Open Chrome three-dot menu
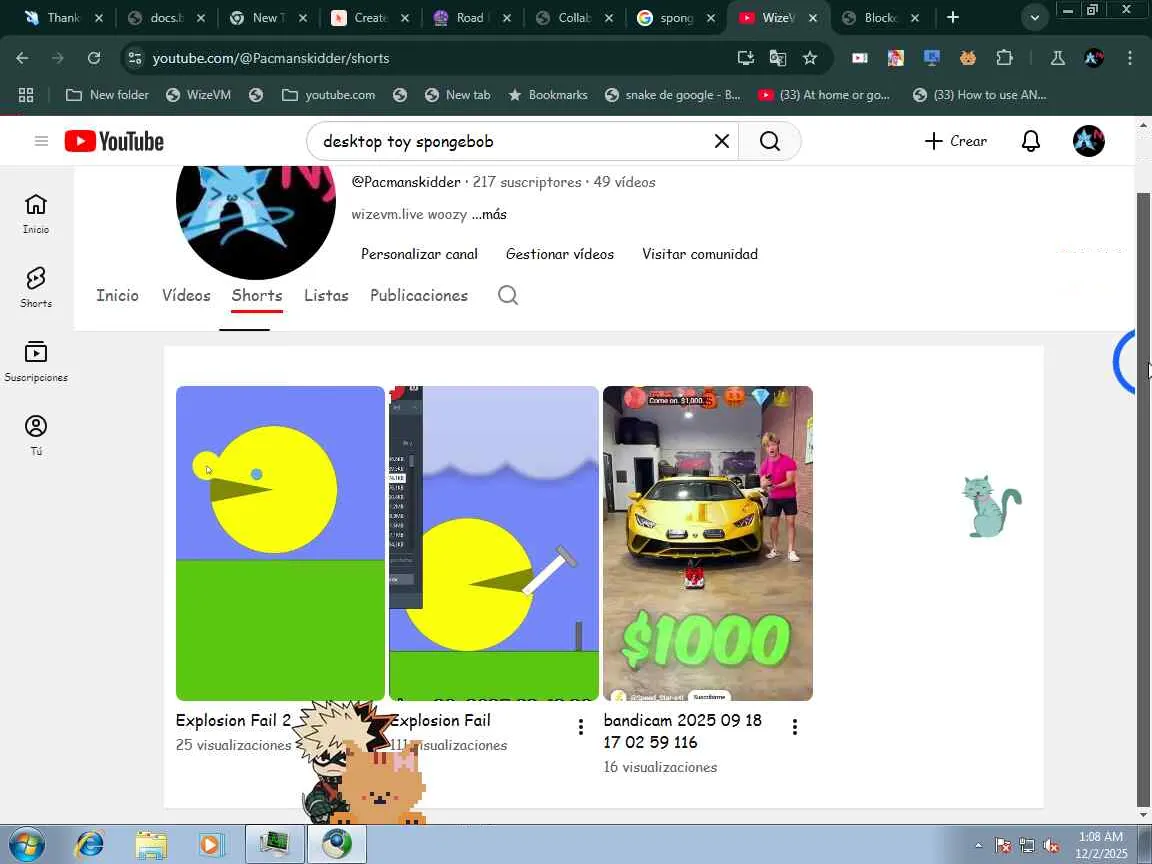 pyautogui.click(x=1130, y=58)
